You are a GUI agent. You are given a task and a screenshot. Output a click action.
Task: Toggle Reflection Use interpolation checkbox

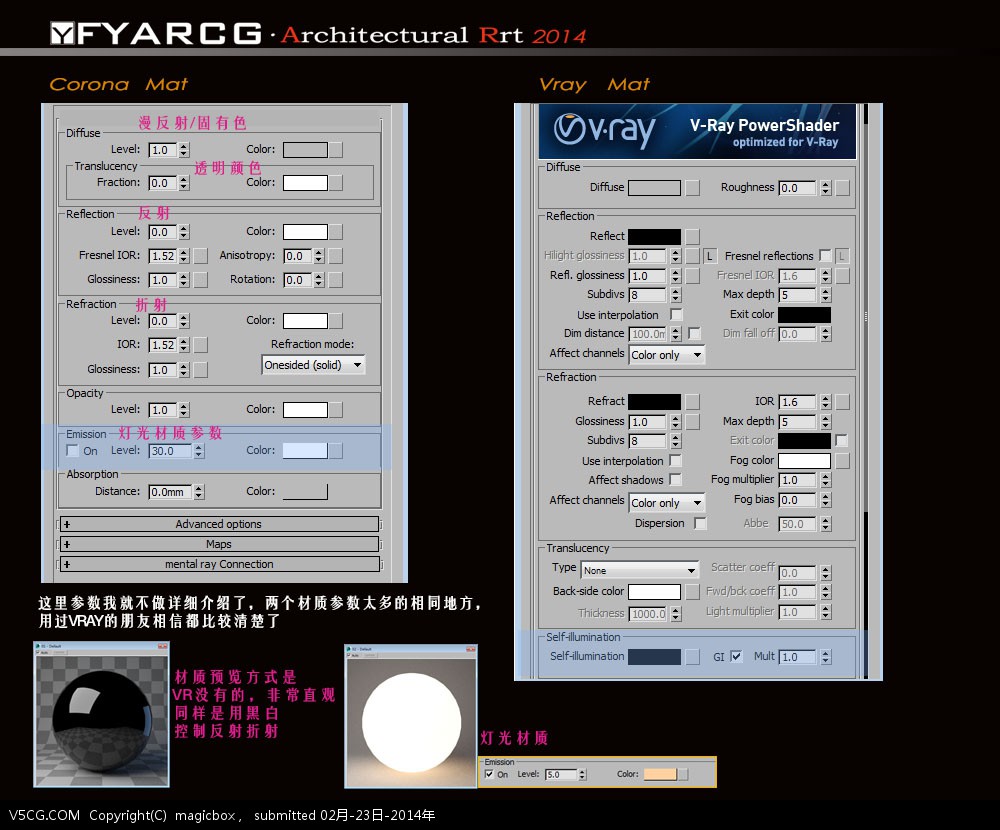[x=676, y=315]
